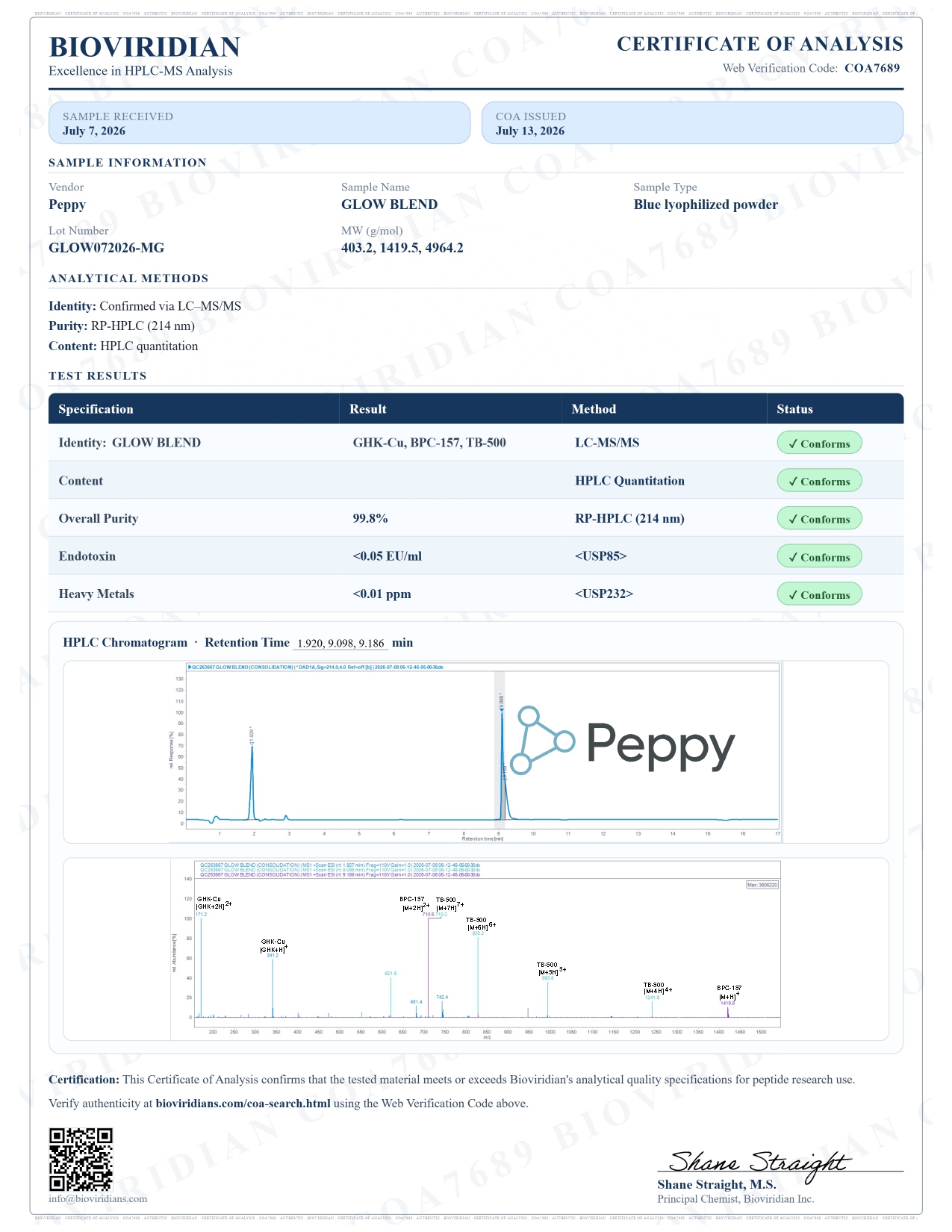Select the Conforms badge in Identity row

click(819, 443)
